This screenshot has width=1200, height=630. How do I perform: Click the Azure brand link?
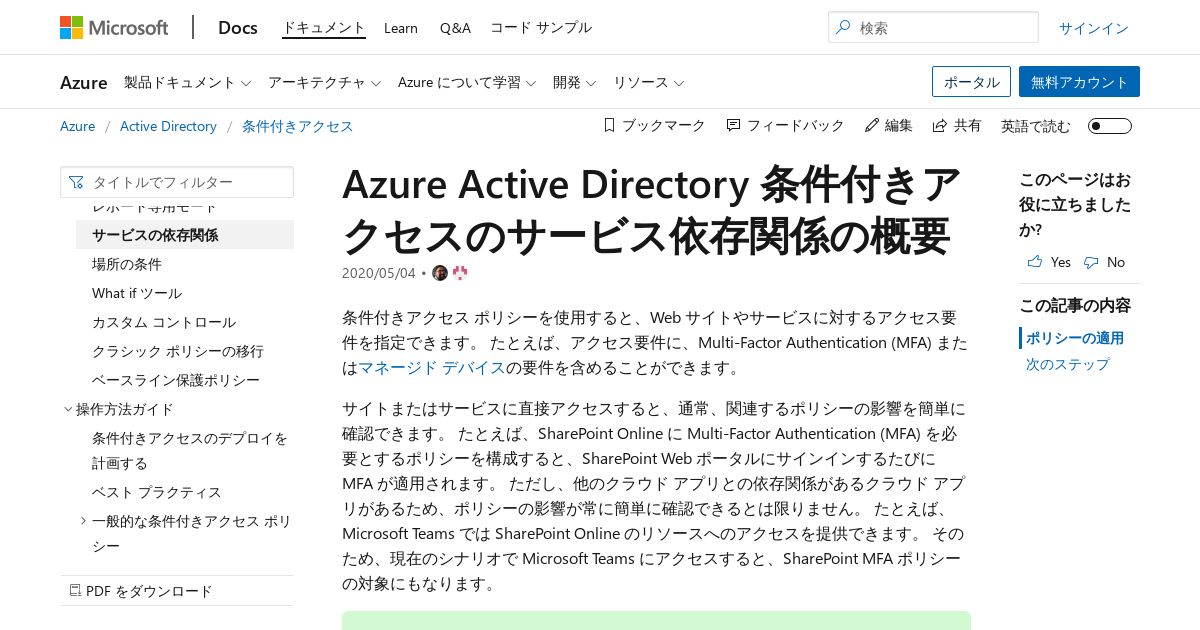pos(84,82)
